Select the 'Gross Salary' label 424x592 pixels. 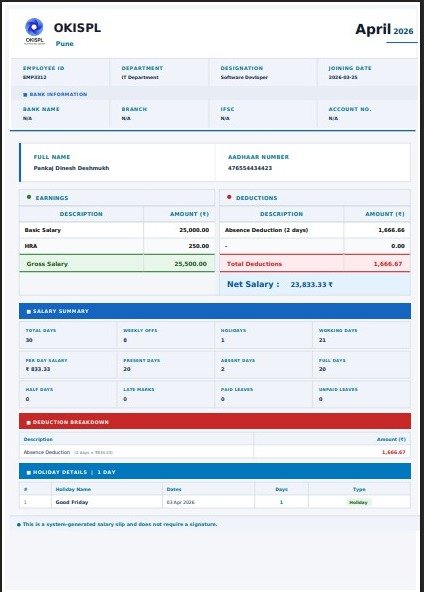coord(47,264)
